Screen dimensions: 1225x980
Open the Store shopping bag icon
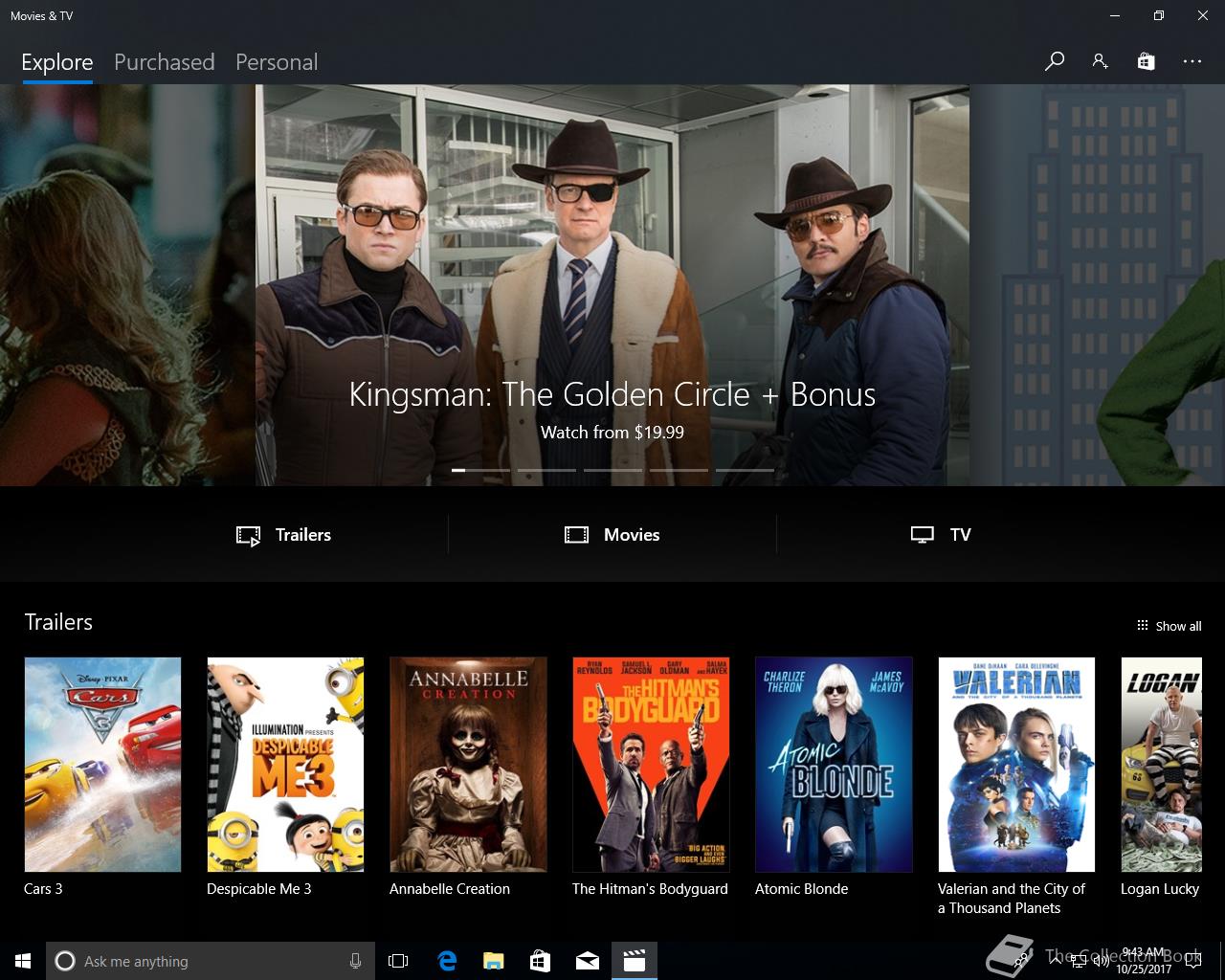click(1146, 61)
